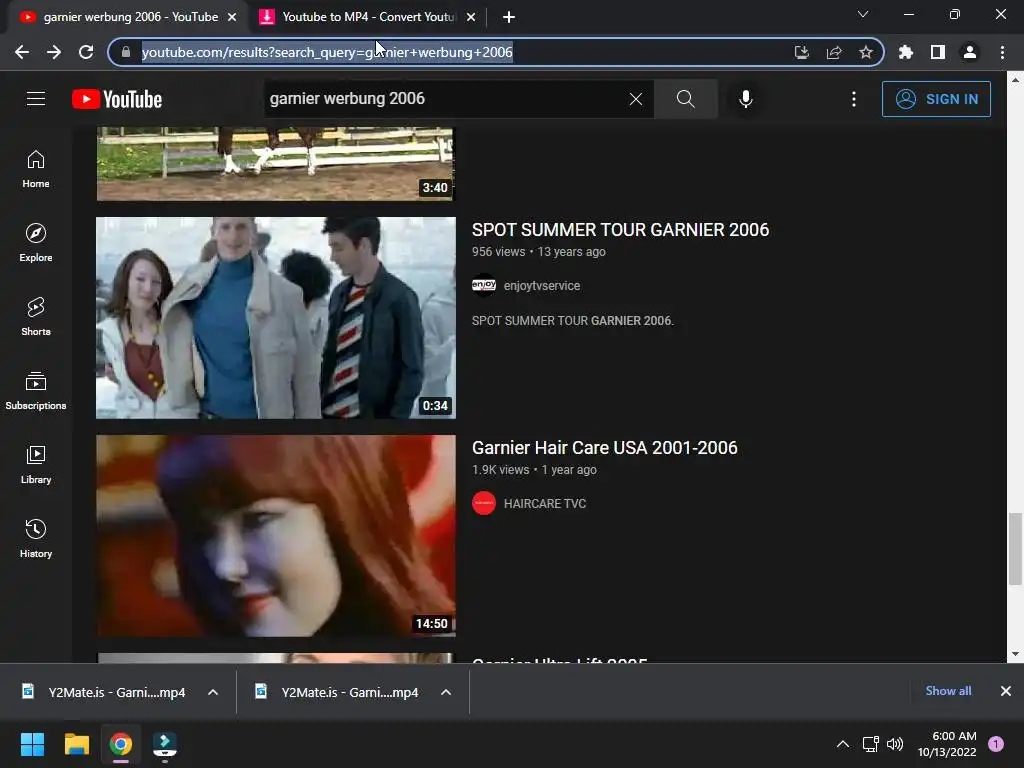Expand options for first Y2Mate download
The height and width of the screenshot is (768, 1024).
213,692
